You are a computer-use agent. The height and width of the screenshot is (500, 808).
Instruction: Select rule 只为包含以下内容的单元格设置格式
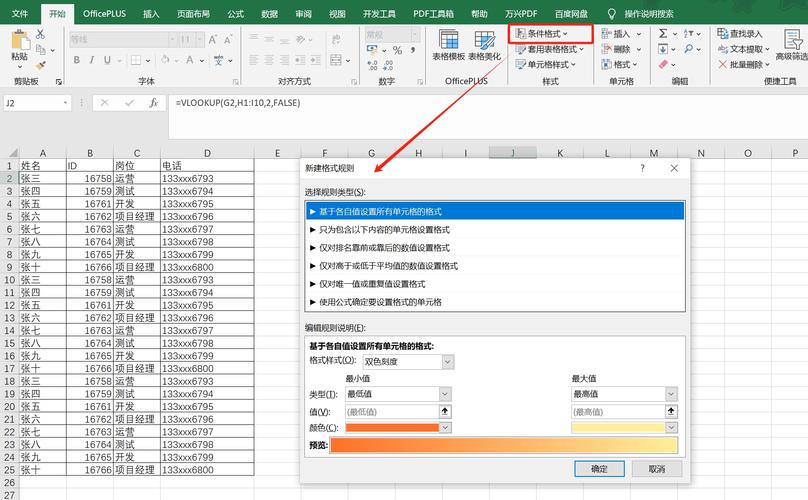click(x=495, y=229)
